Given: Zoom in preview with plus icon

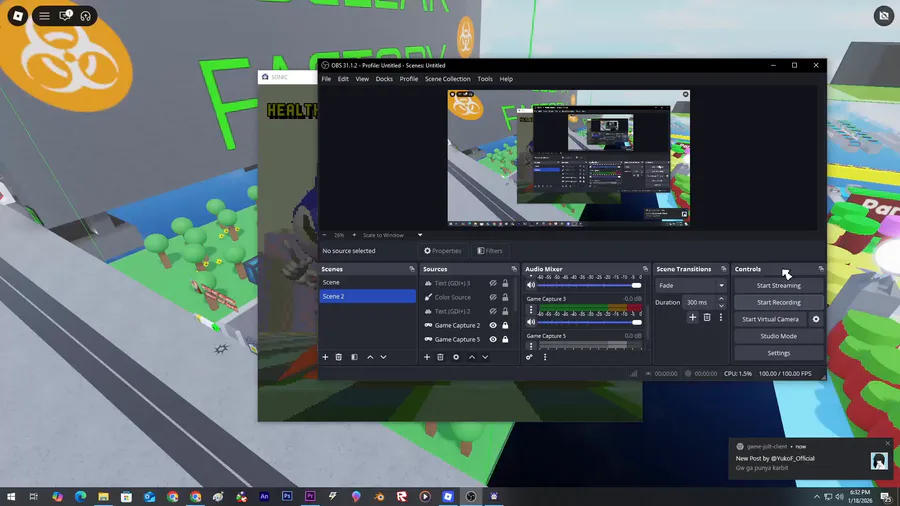Looking at the screenshot, I should coord(354,235).
